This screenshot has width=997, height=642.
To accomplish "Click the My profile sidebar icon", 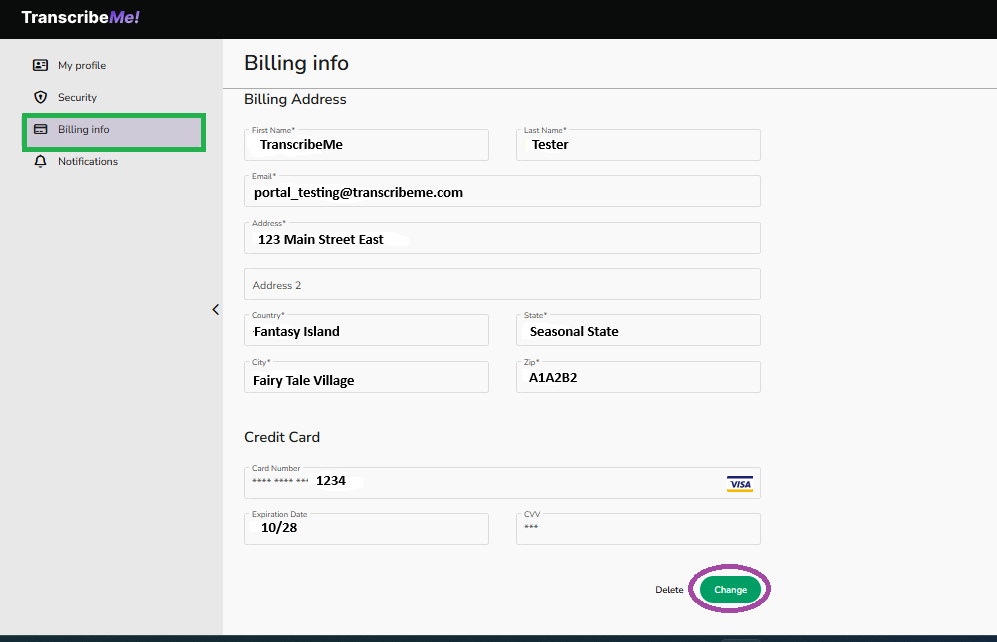I will click(x=39, y=65).
